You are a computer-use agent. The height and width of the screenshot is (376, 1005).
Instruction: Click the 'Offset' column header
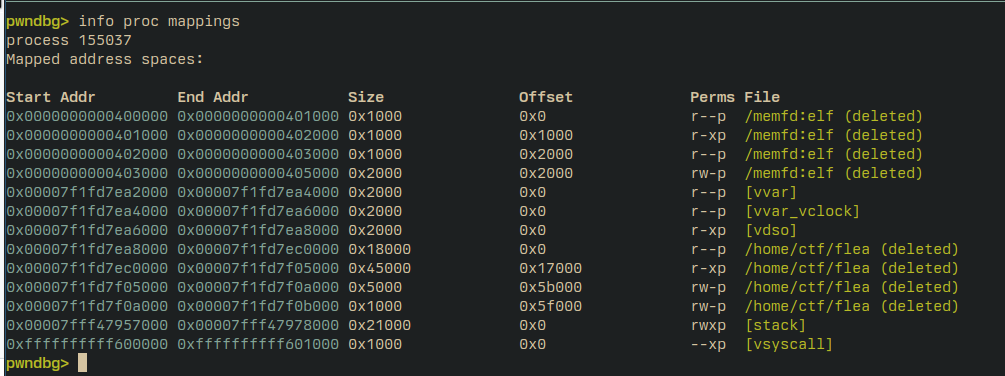tap(546, 97)
